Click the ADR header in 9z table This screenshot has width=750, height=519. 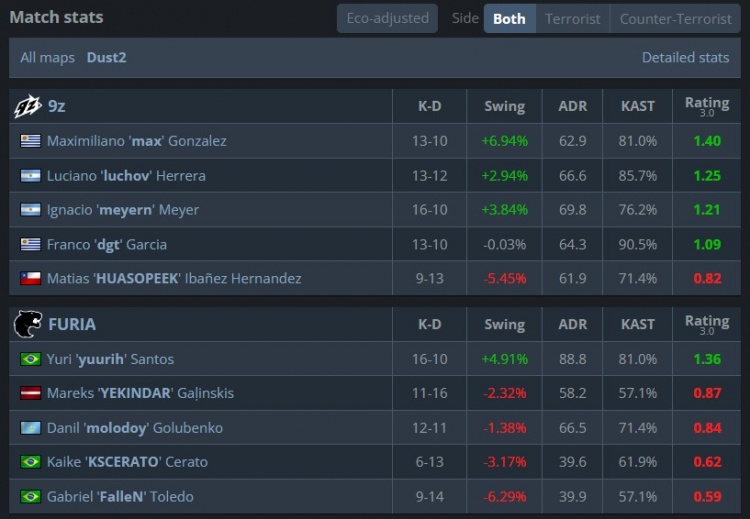coord(573,106)
